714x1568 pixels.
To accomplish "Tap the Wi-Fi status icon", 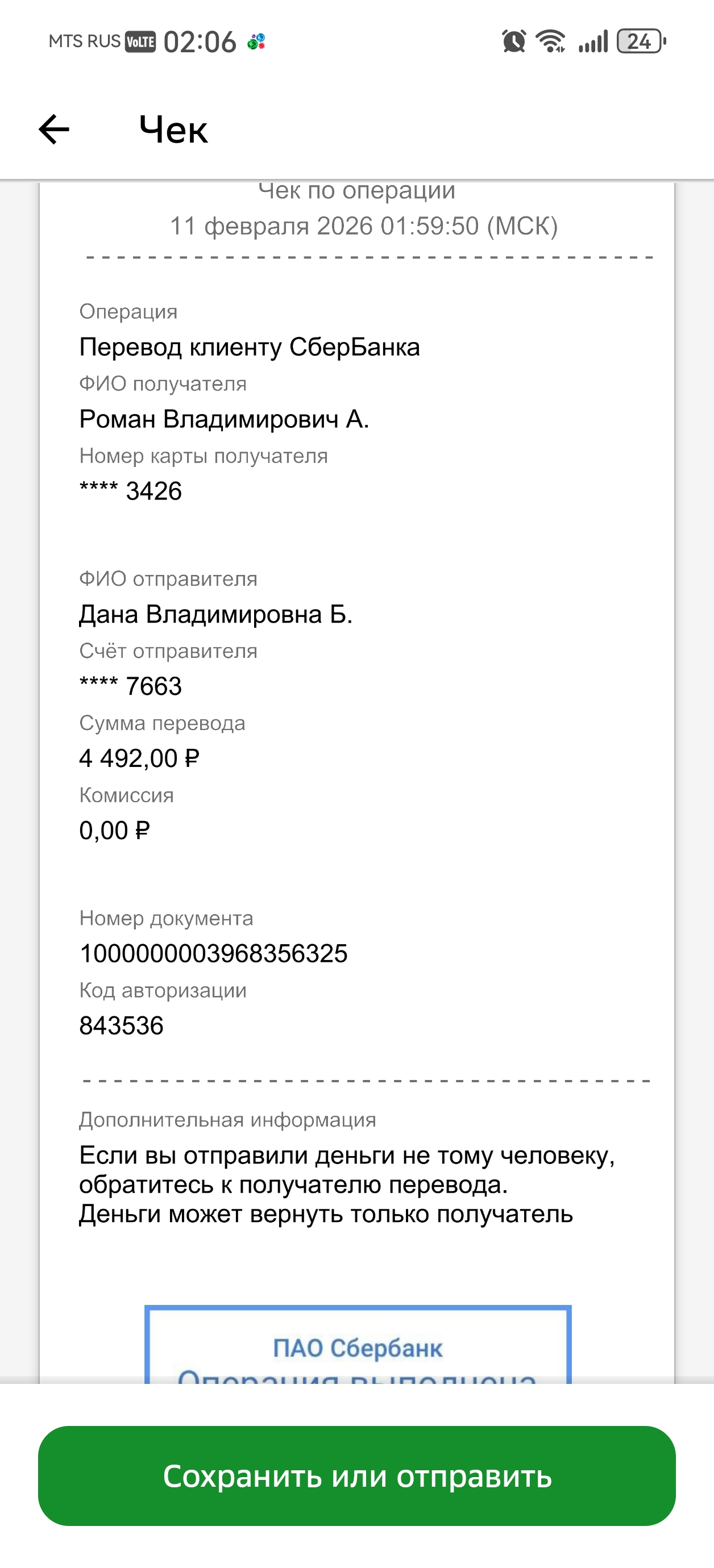I will click(x=551, y=41).
